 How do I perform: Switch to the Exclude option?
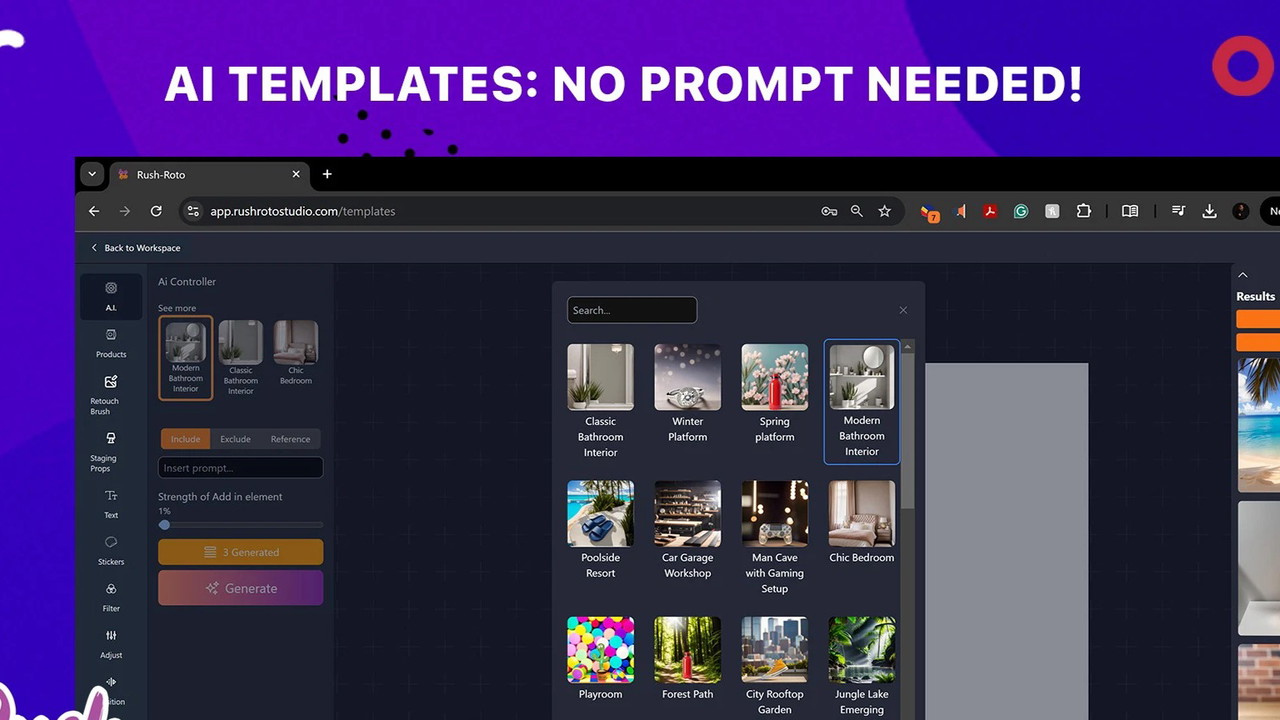235,439
